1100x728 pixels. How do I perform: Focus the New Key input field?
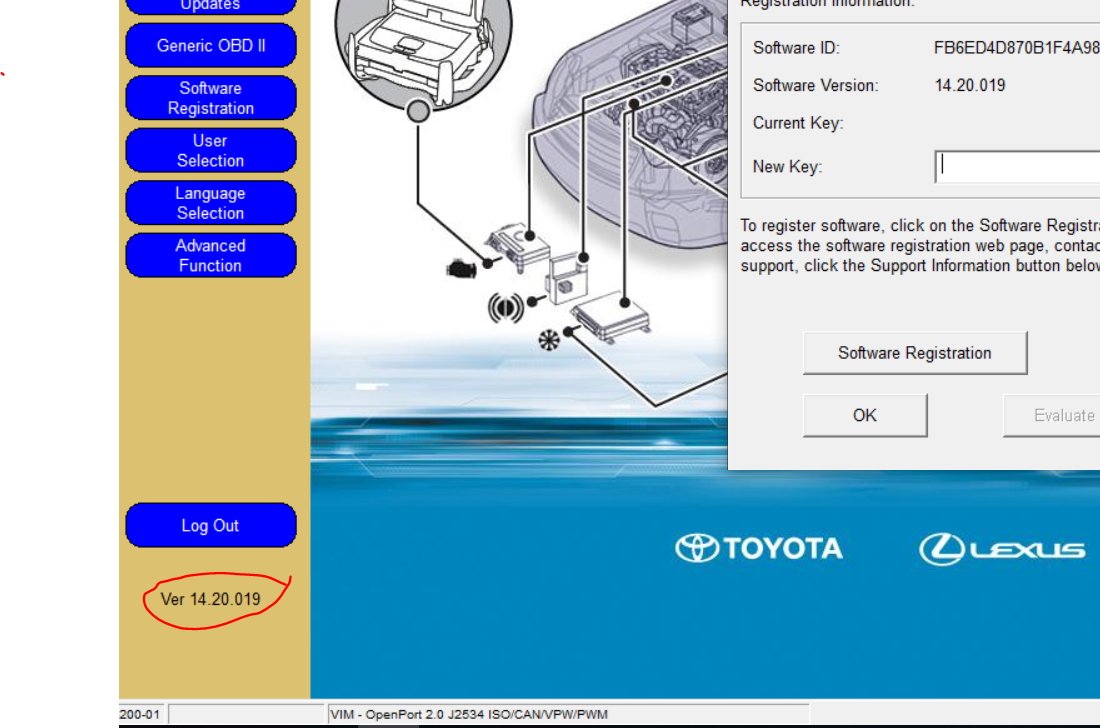pyautogui.click(x=1018, y=166)
